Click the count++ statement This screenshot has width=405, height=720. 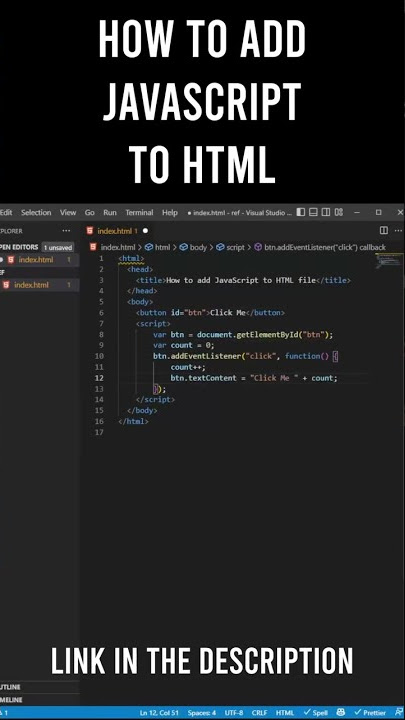[x=188, y=367]
